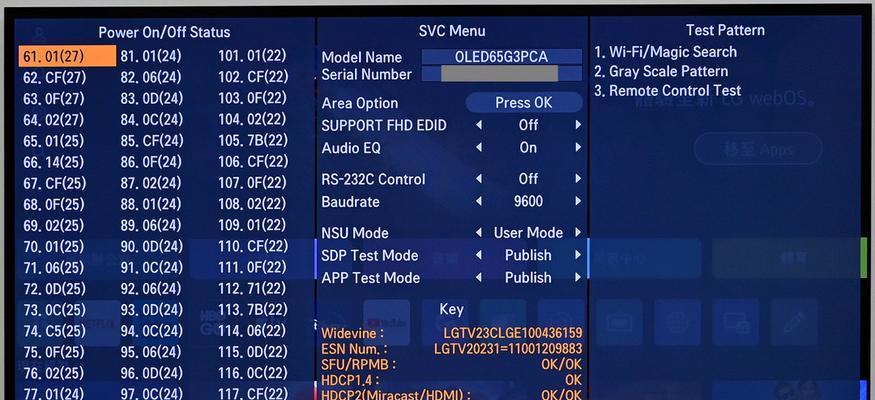The image size is (875, 400).
Task: Click the right arrow for SUPPORT FHD EDID
Action: coord(578,126)
